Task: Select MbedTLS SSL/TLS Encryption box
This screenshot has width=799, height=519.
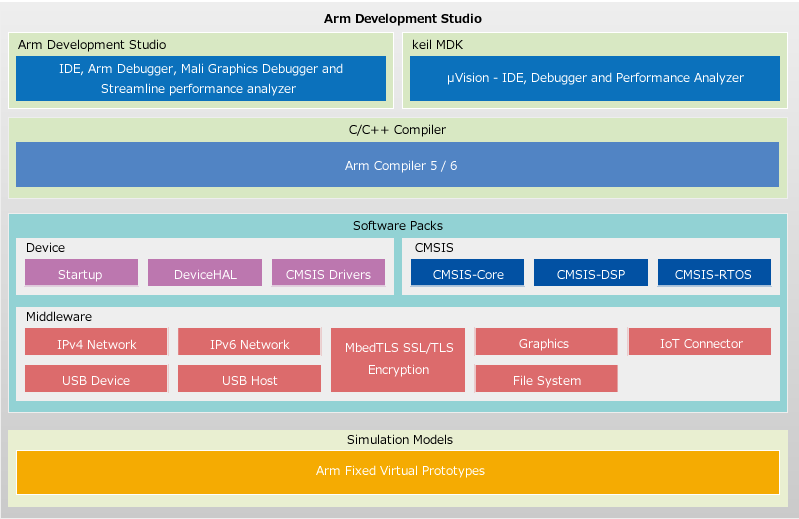Action: [397, 359]
